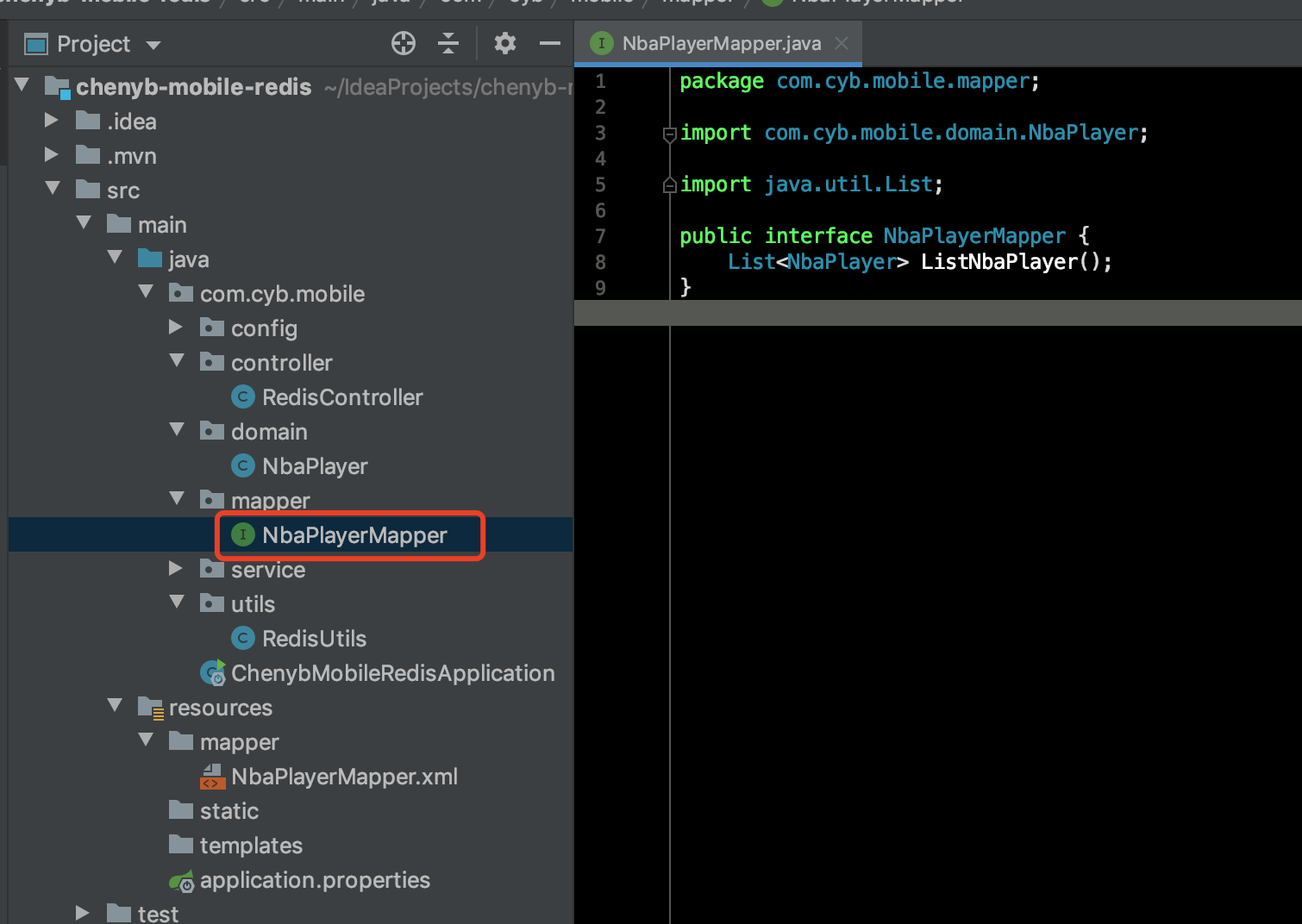
Task: Switch to NbaPlayerMapper.java editor tab
Action: click(720, 44)
